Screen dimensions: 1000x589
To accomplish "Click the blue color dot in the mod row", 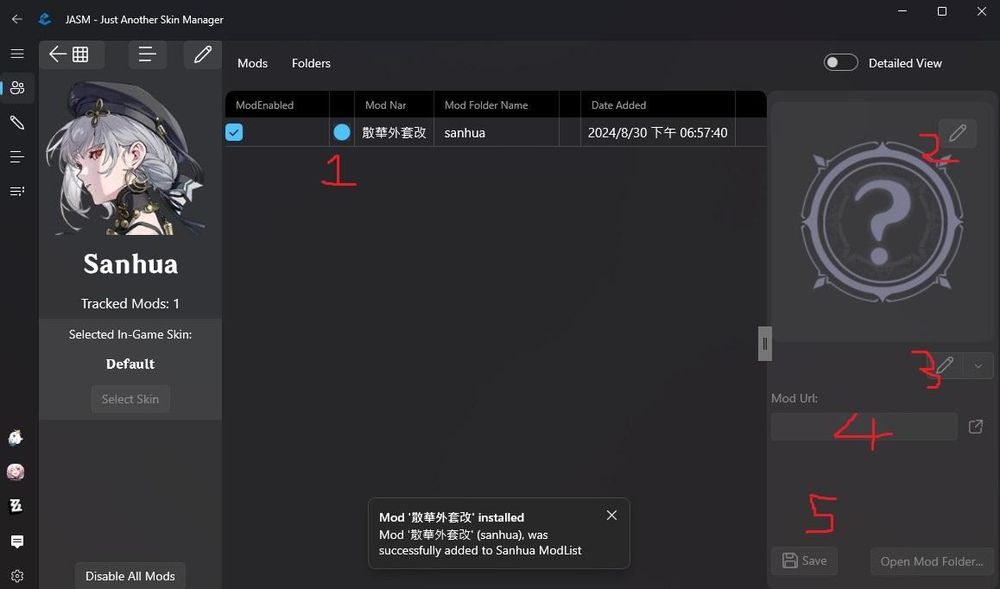I will tap(341, 131).
